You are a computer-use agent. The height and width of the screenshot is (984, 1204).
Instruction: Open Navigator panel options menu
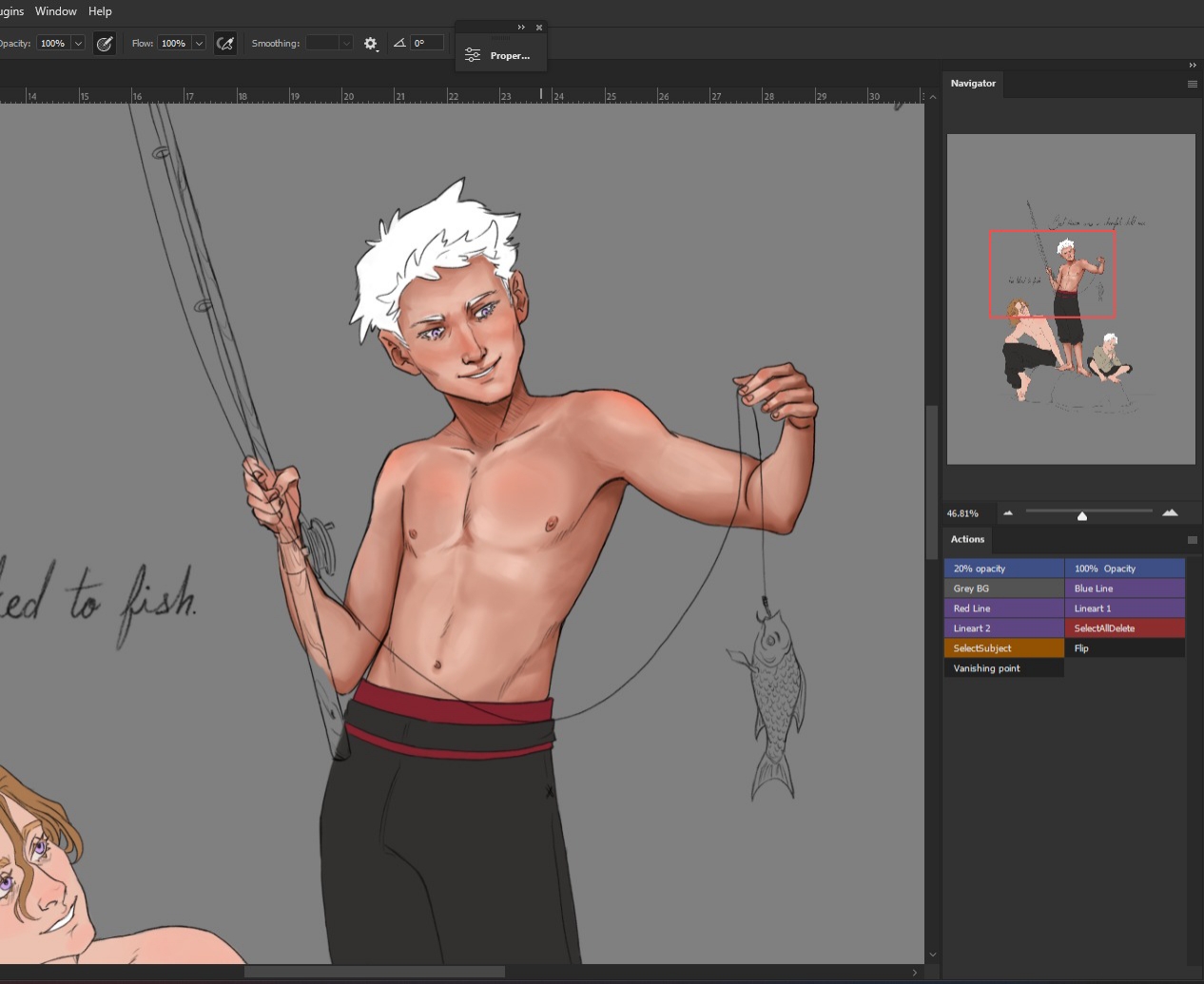pyautogui.click(x=1192, y=84)
